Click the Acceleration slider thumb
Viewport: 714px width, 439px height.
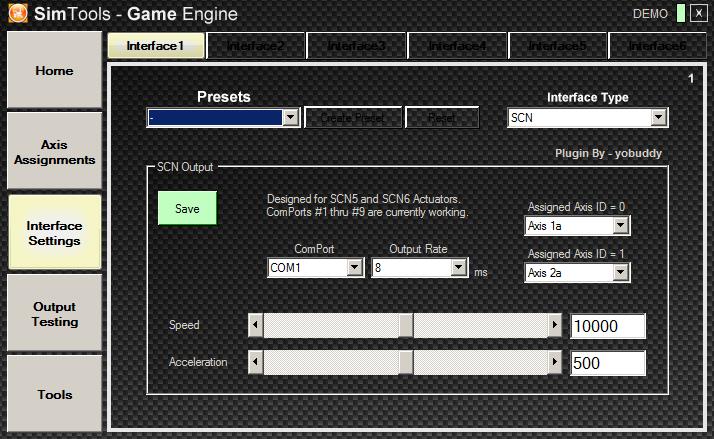click(406, 362)
